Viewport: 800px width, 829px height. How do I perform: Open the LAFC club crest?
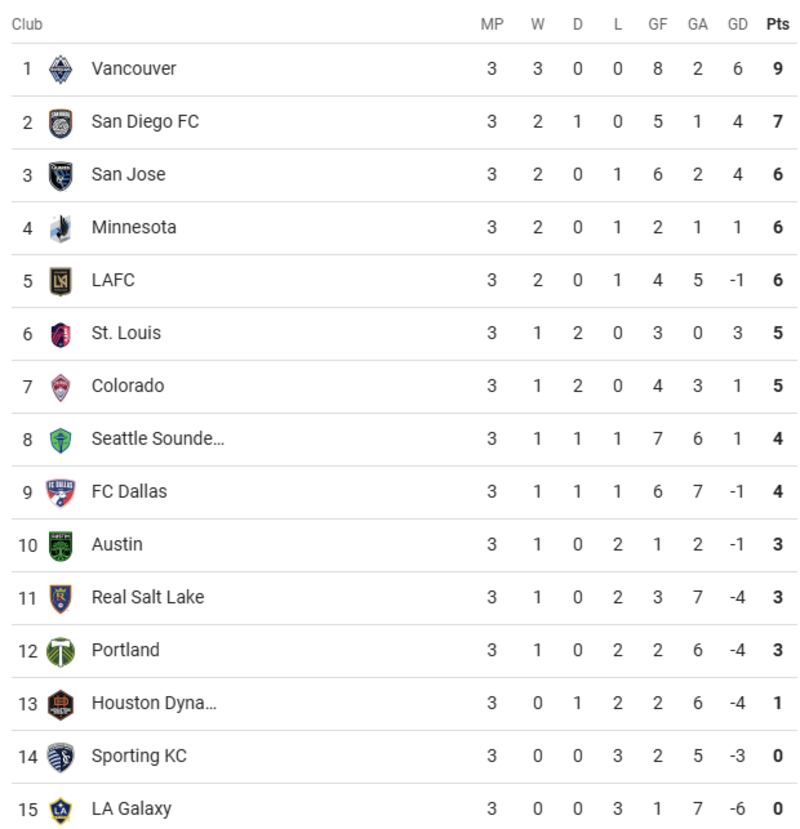coord(61,281)
